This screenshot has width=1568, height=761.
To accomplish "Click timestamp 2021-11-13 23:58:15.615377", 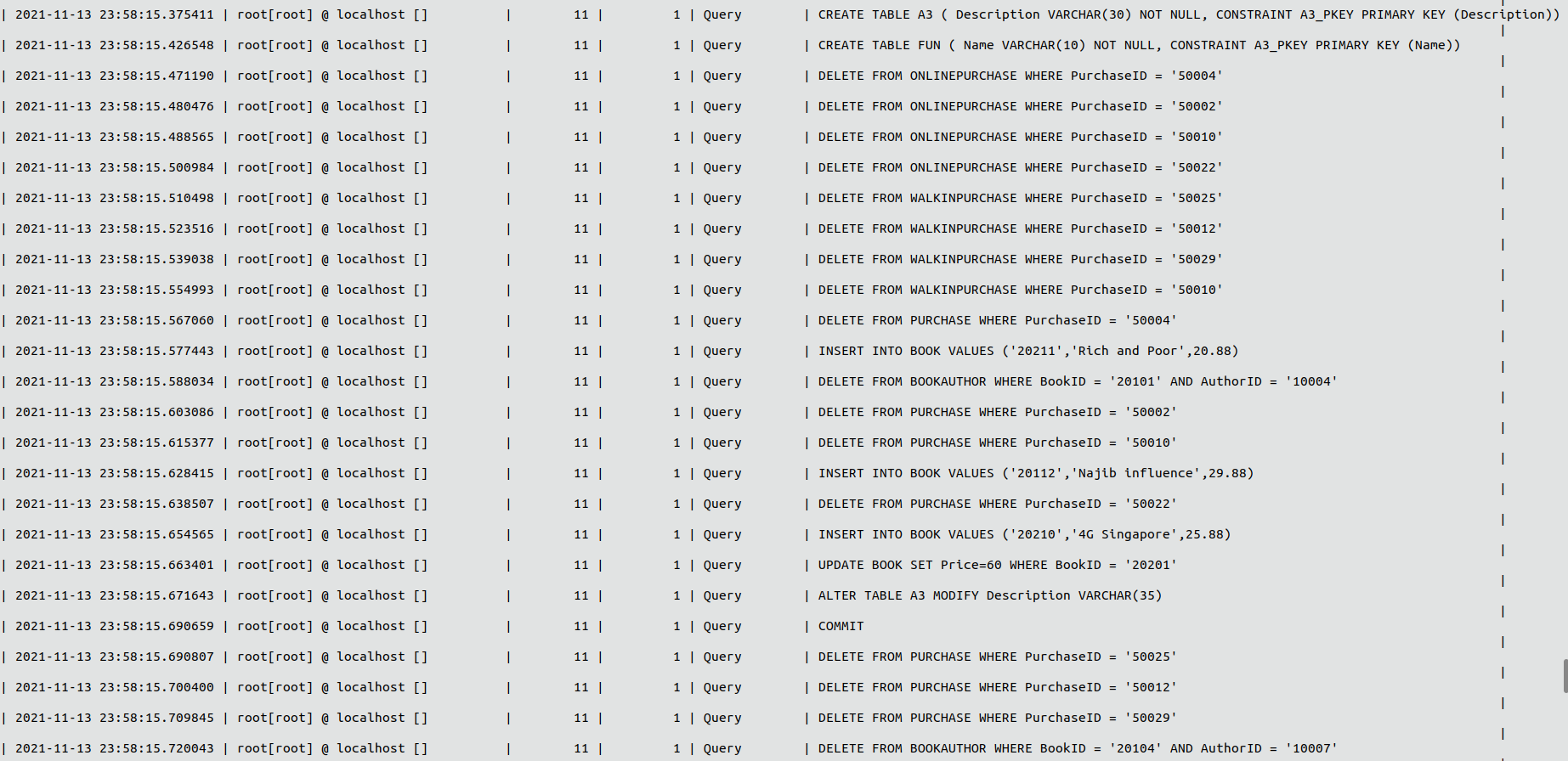I will tap(115, 443).
